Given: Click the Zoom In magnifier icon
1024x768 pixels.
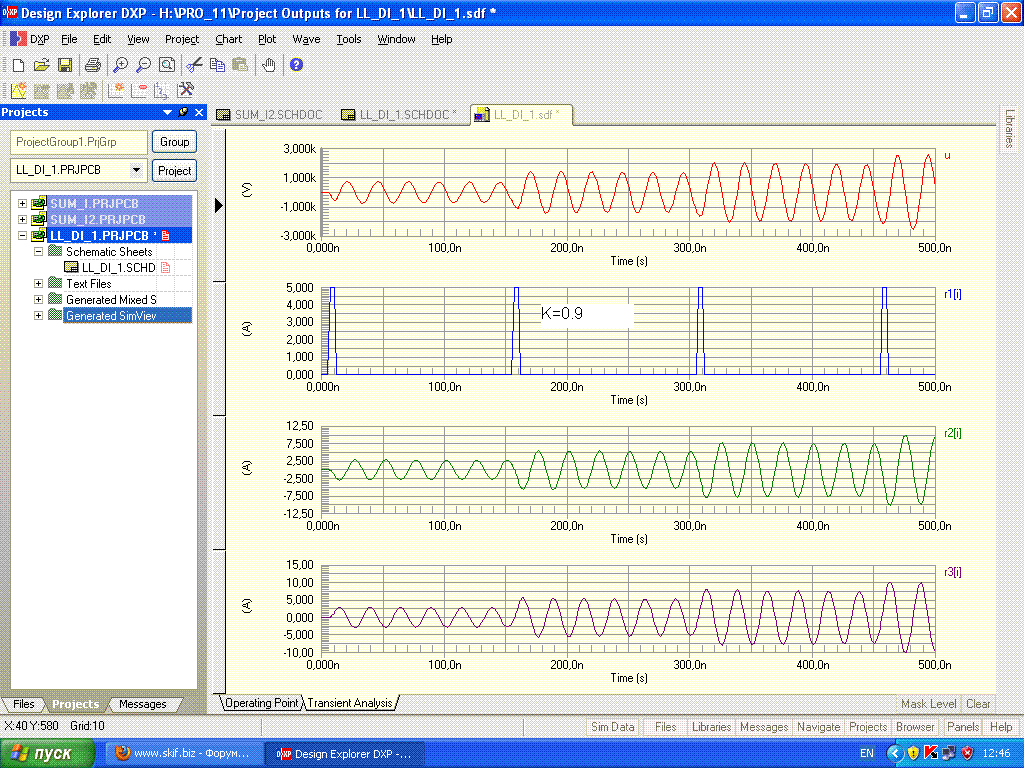Looking at the screenshot, I should (120, 65).
